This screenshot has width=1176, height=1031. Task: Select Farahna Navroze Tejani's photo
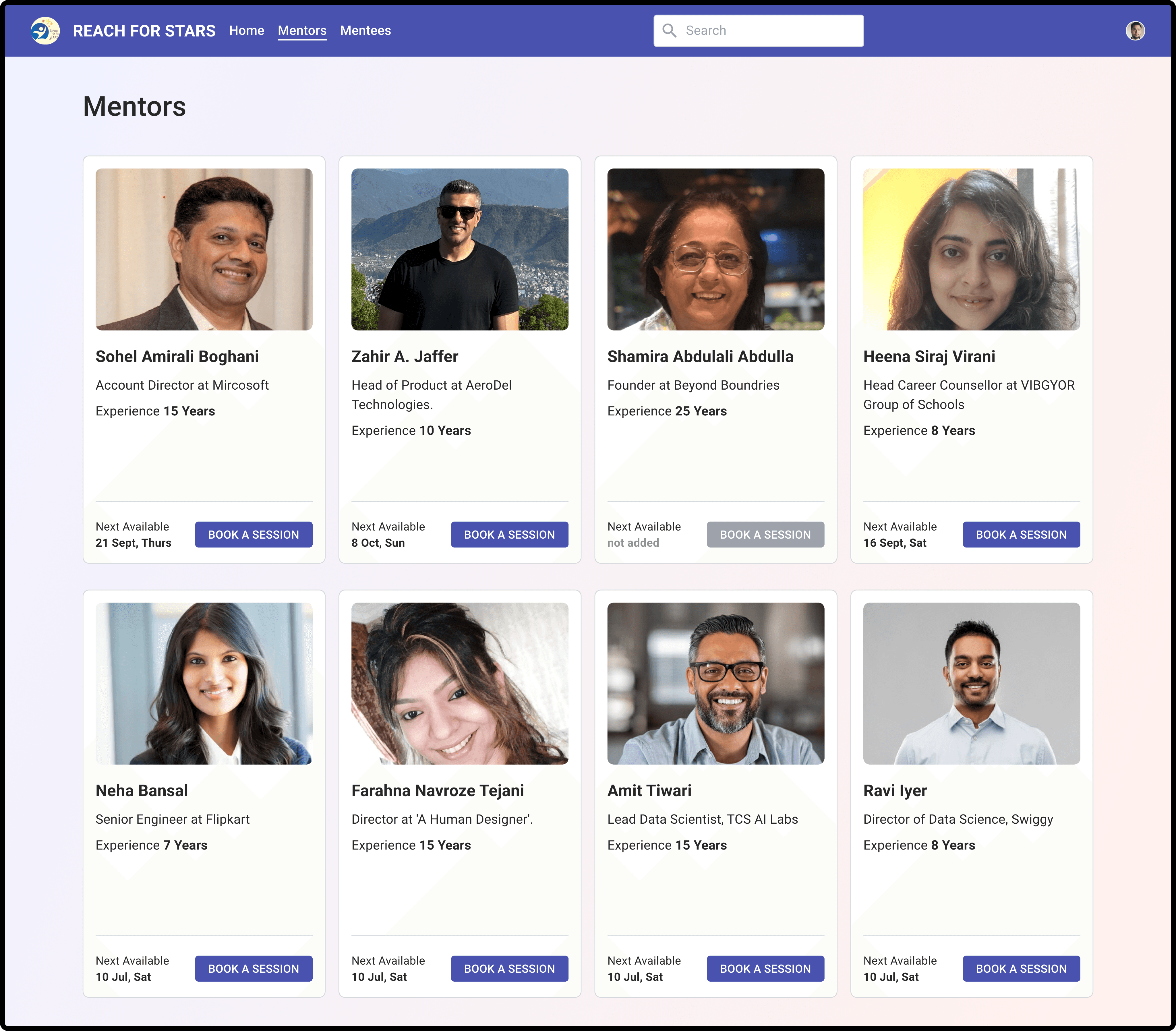460,683
